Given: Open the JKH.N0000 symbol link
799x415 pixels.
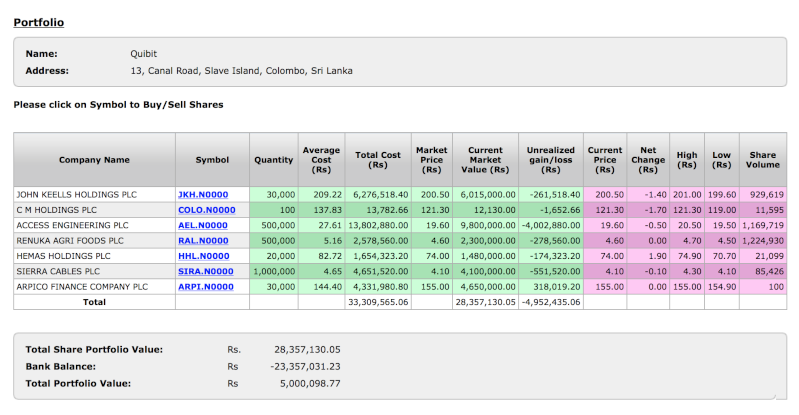Looking at the screenshot, I should pyautogui.click(x=203, y=195).
